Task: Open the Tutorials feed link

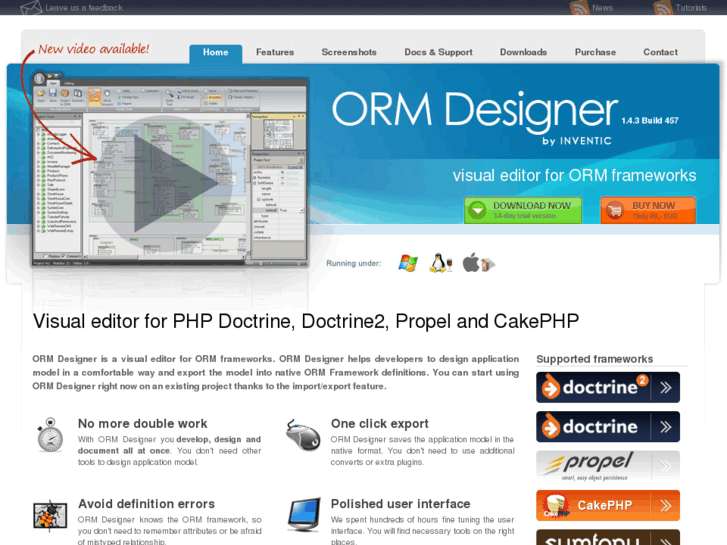Action: pos(691,8)
